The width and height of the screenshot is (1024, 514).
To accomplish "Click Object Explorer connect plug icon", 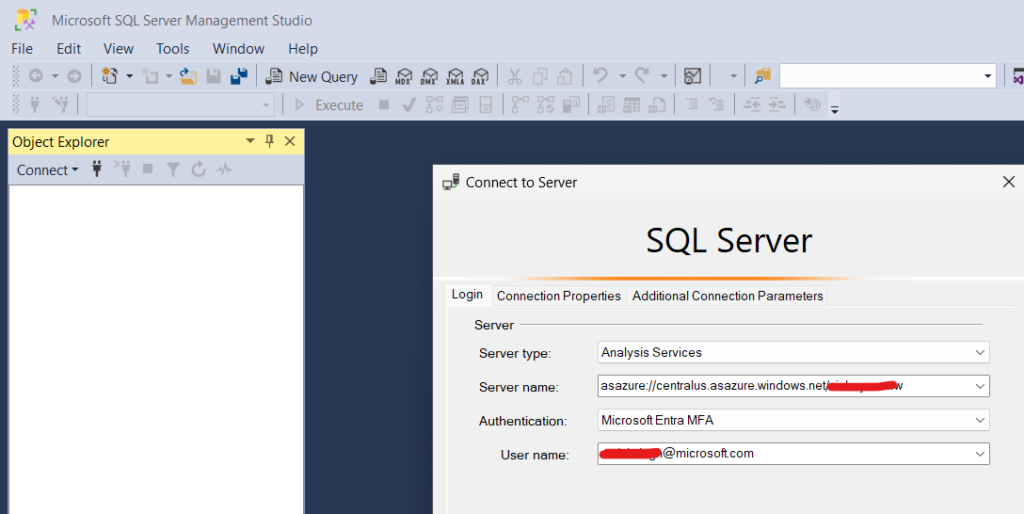I will pyautogui.click(x=97, y=169).
